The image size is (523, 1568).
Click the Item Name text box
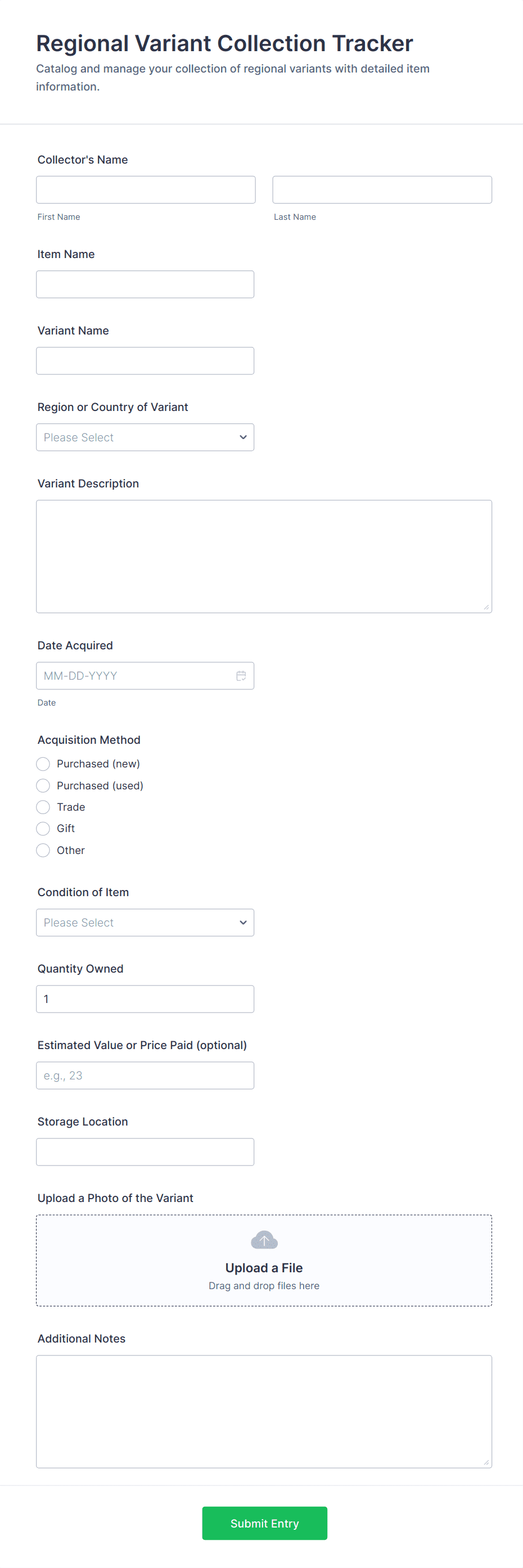click(145, 284)
